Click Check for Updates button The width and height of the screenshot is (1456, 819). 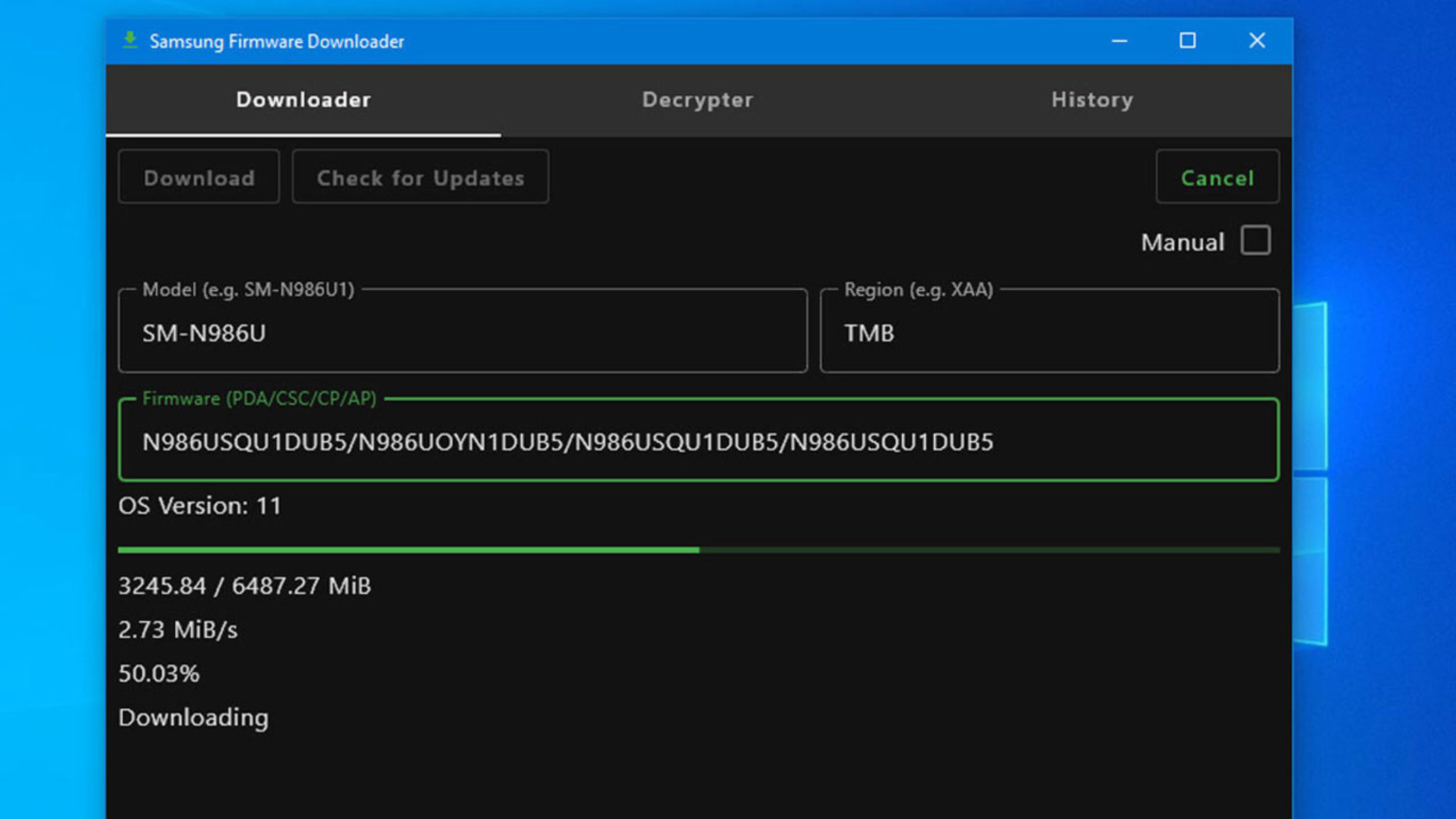point(420,177)
